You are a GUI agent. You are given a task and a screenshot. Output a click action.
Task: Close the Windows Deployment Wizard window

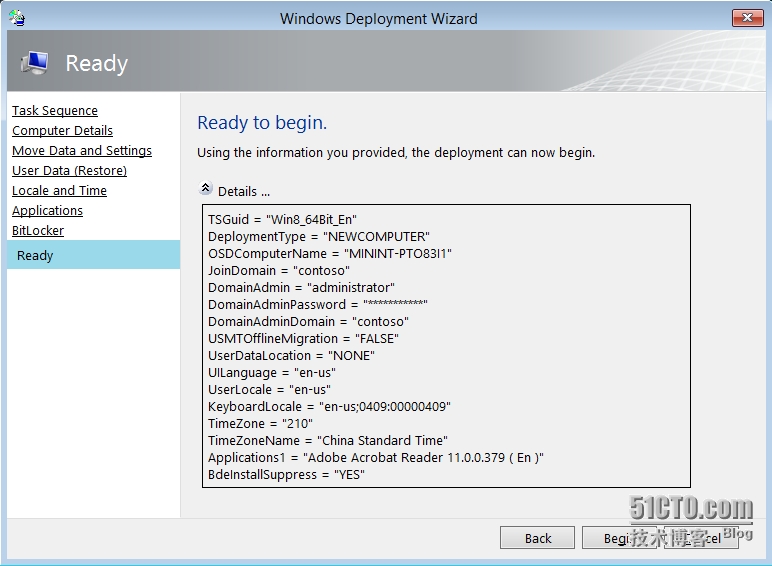(x=747, y=18)
